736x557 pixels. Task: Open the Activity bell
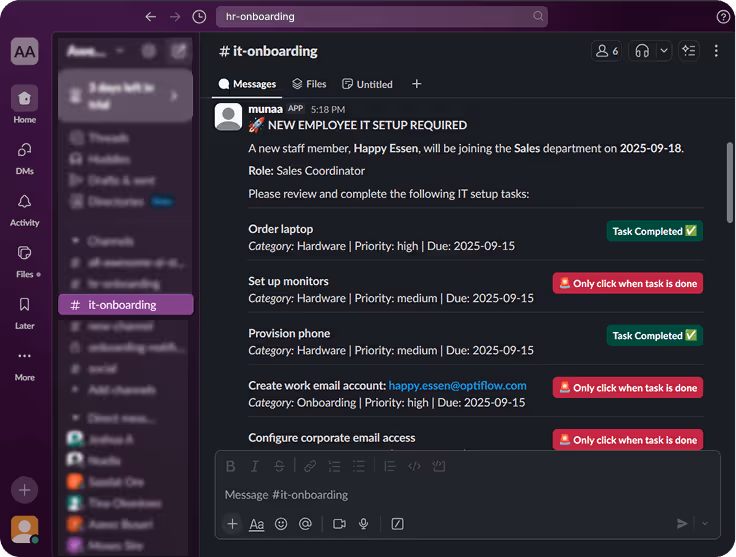[24, 210]
